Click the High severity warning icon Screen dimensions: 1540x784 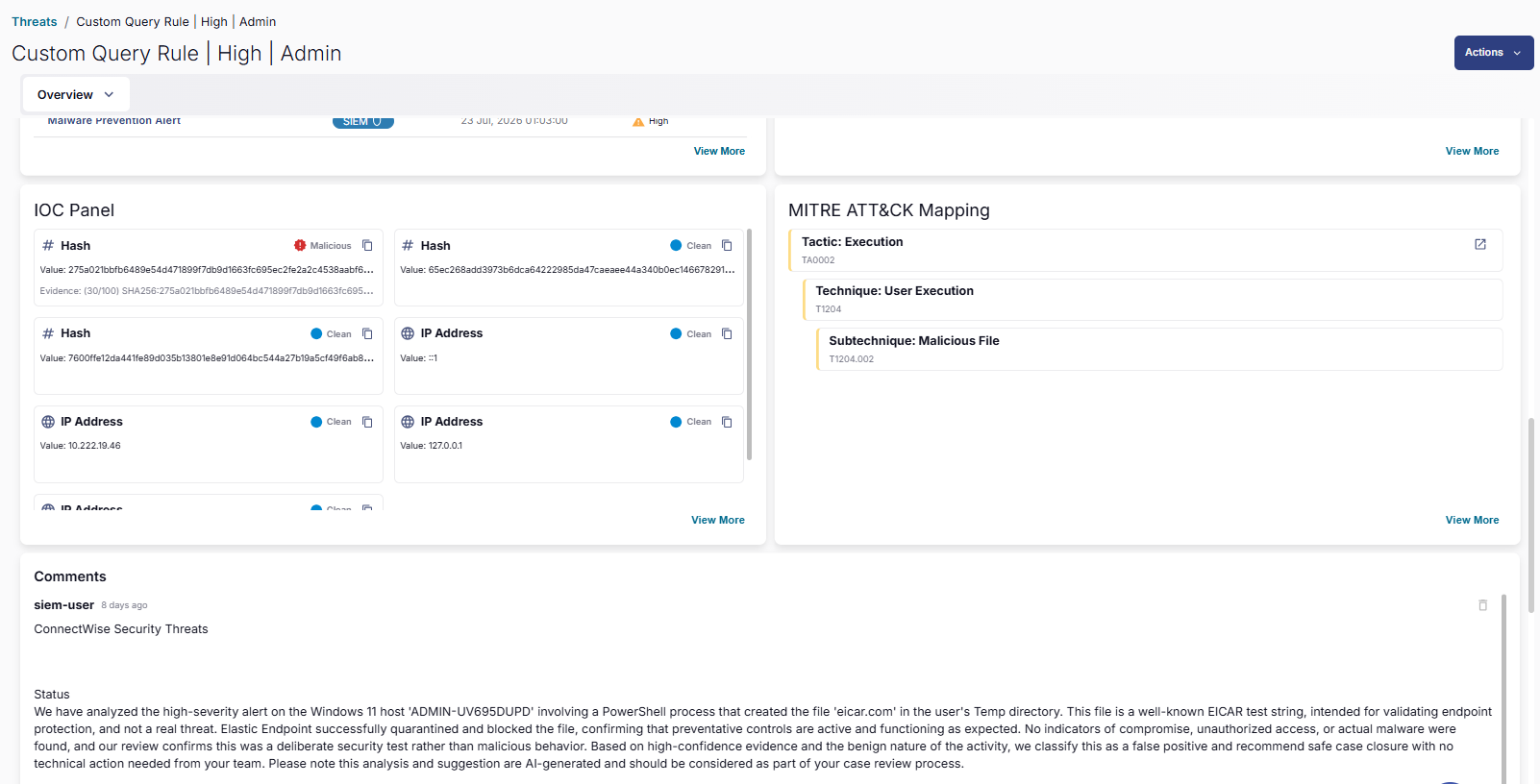638,121
